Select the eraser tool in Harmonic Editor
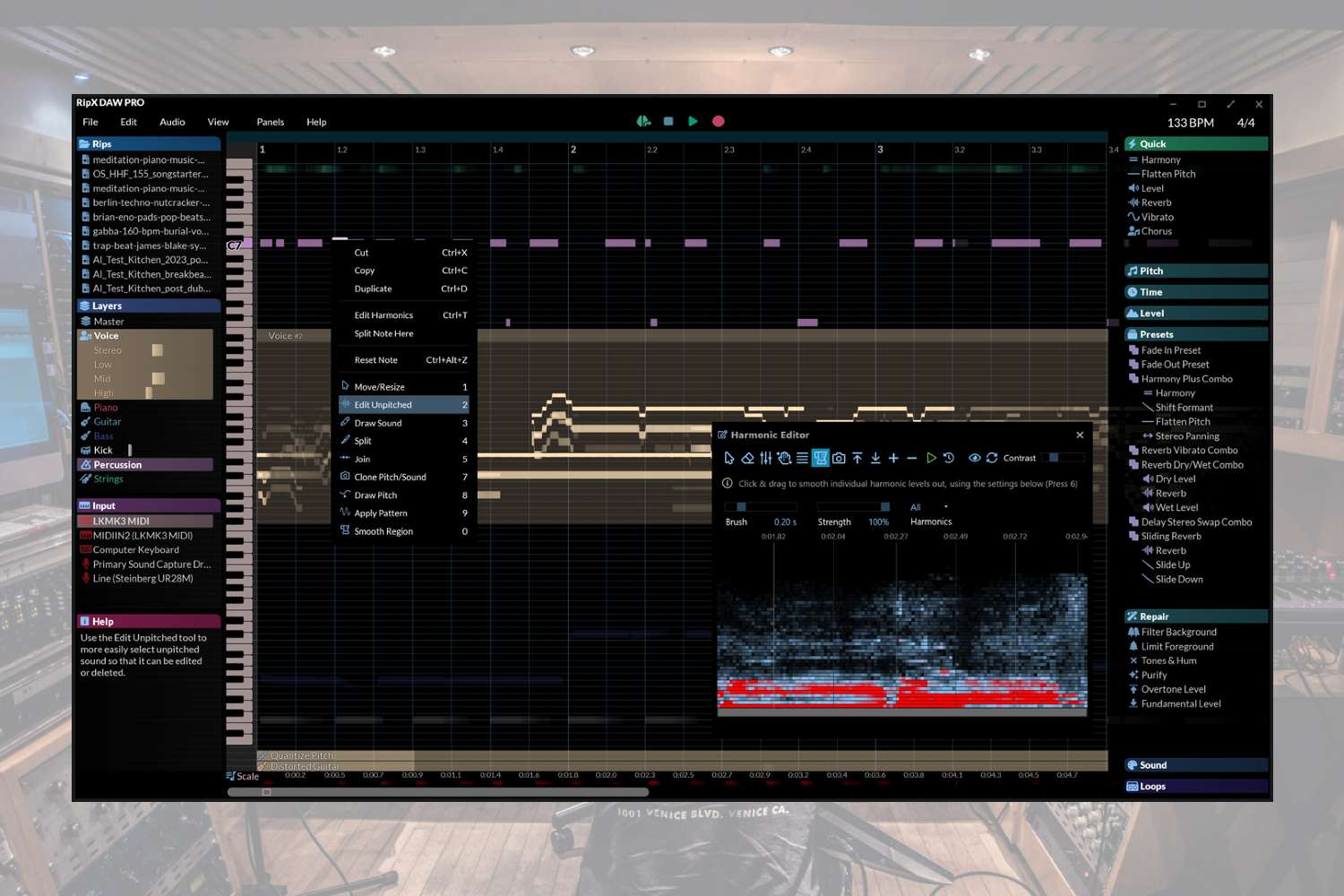Viewport: 1344px width, 896px height. click(747, 458)
